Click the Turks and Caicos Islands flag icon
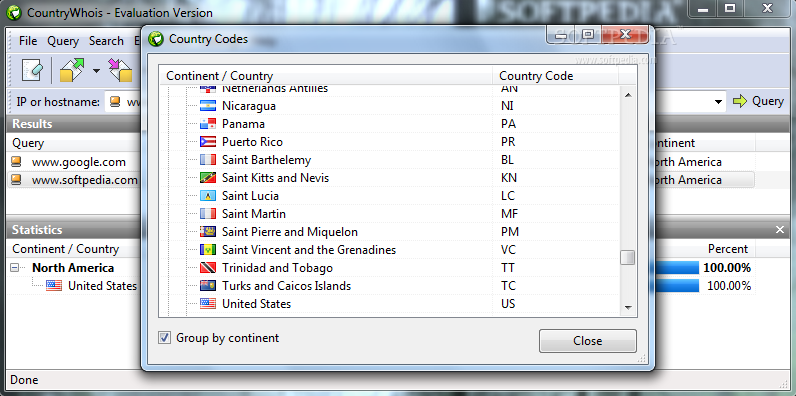Viewport: 796px width, 396px height. [208, 286]
